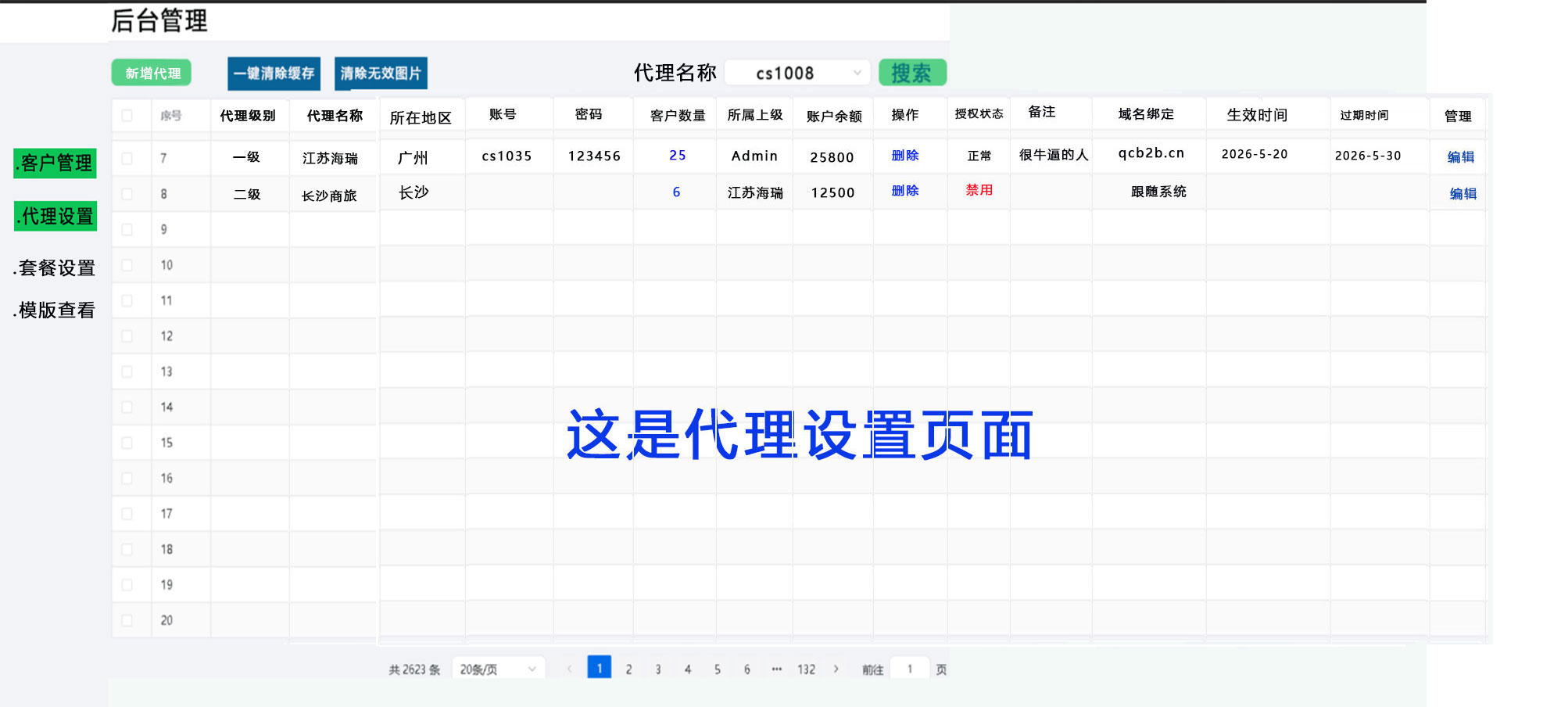Click the previous page arrow
This screenshot has height=707, width=1568.
pos(570,669)
